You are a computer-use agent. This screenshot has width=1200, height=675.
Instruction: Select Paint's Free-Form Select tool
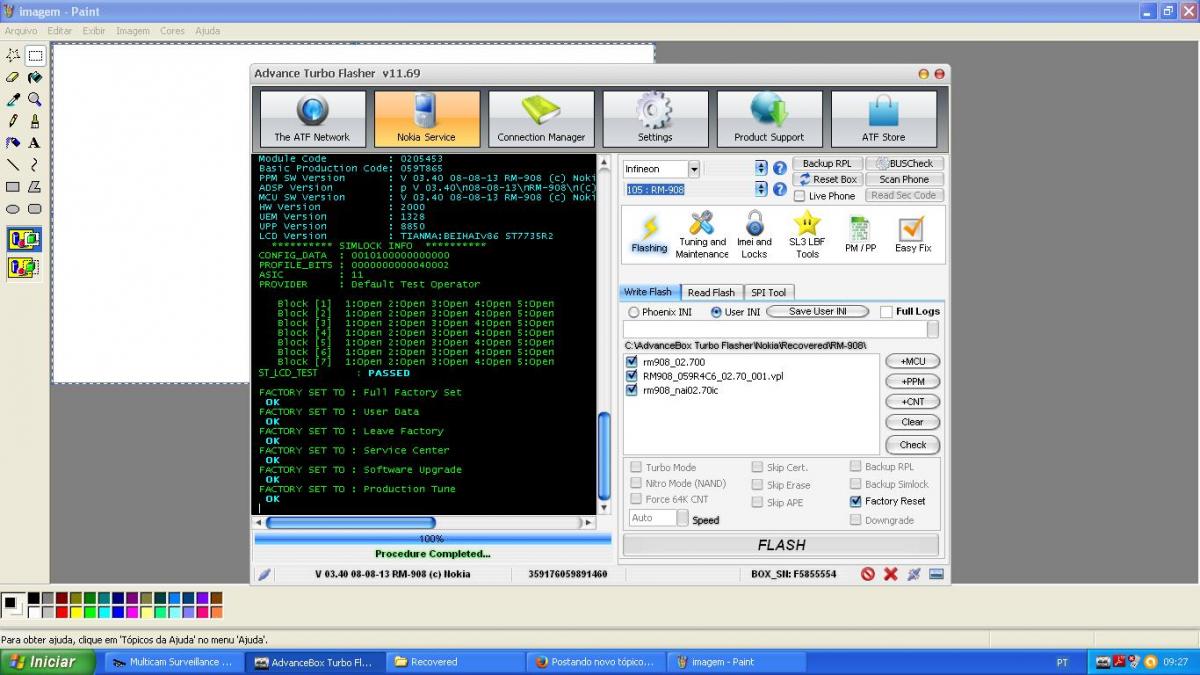[13, 56]
